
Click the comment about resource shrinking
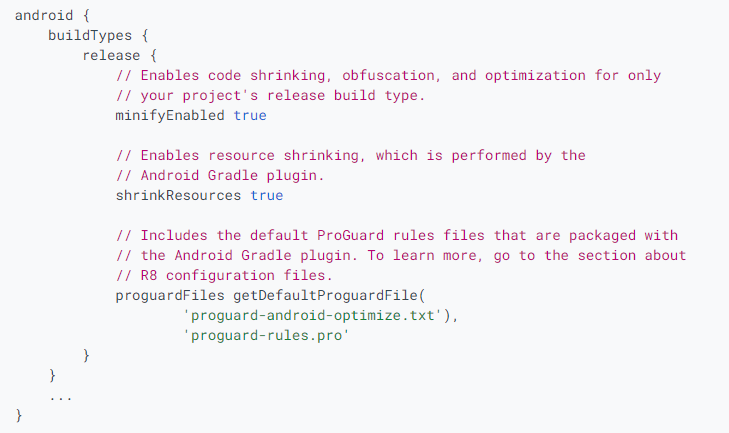point(351,155)
